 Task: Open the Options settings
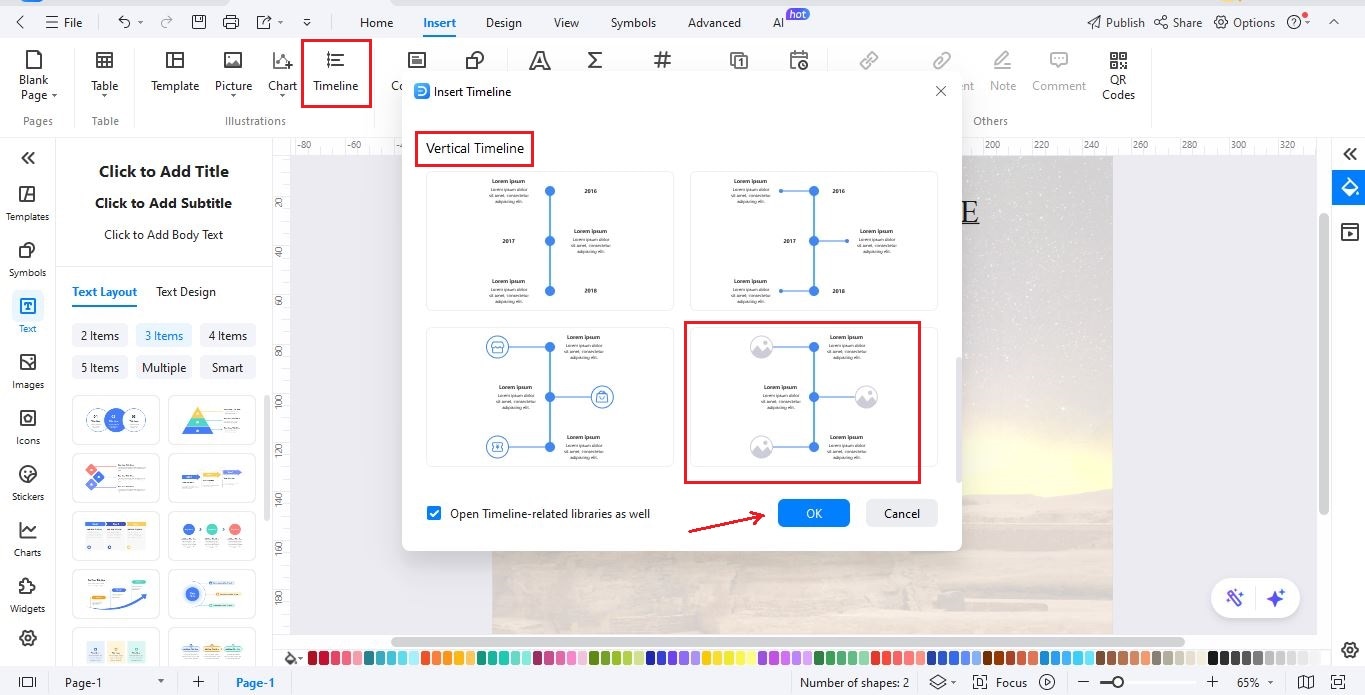[x=1245, y=22]
